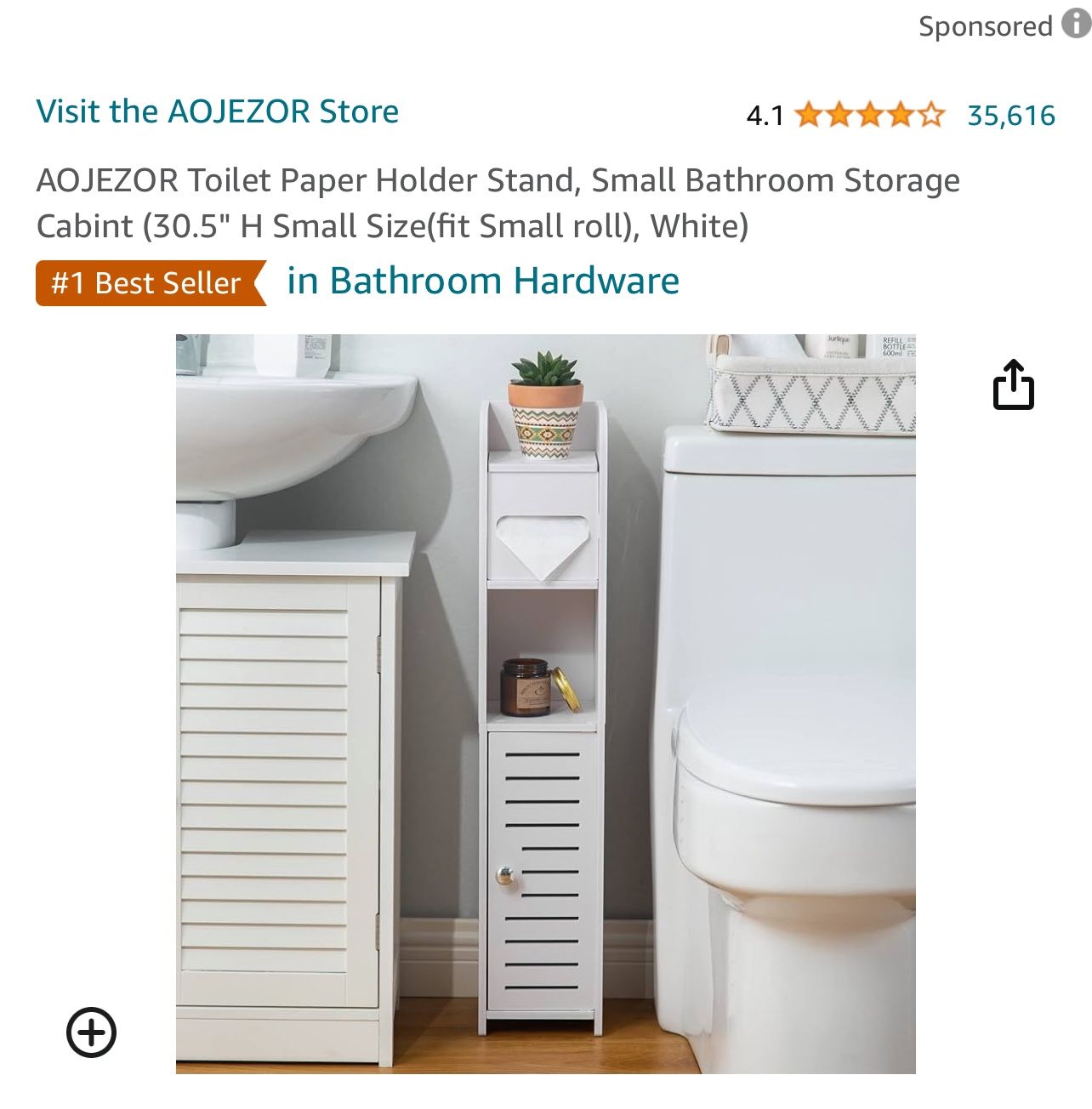
Task: Click the info icon beside Sponsored
Action: [x=1077, y=25]
